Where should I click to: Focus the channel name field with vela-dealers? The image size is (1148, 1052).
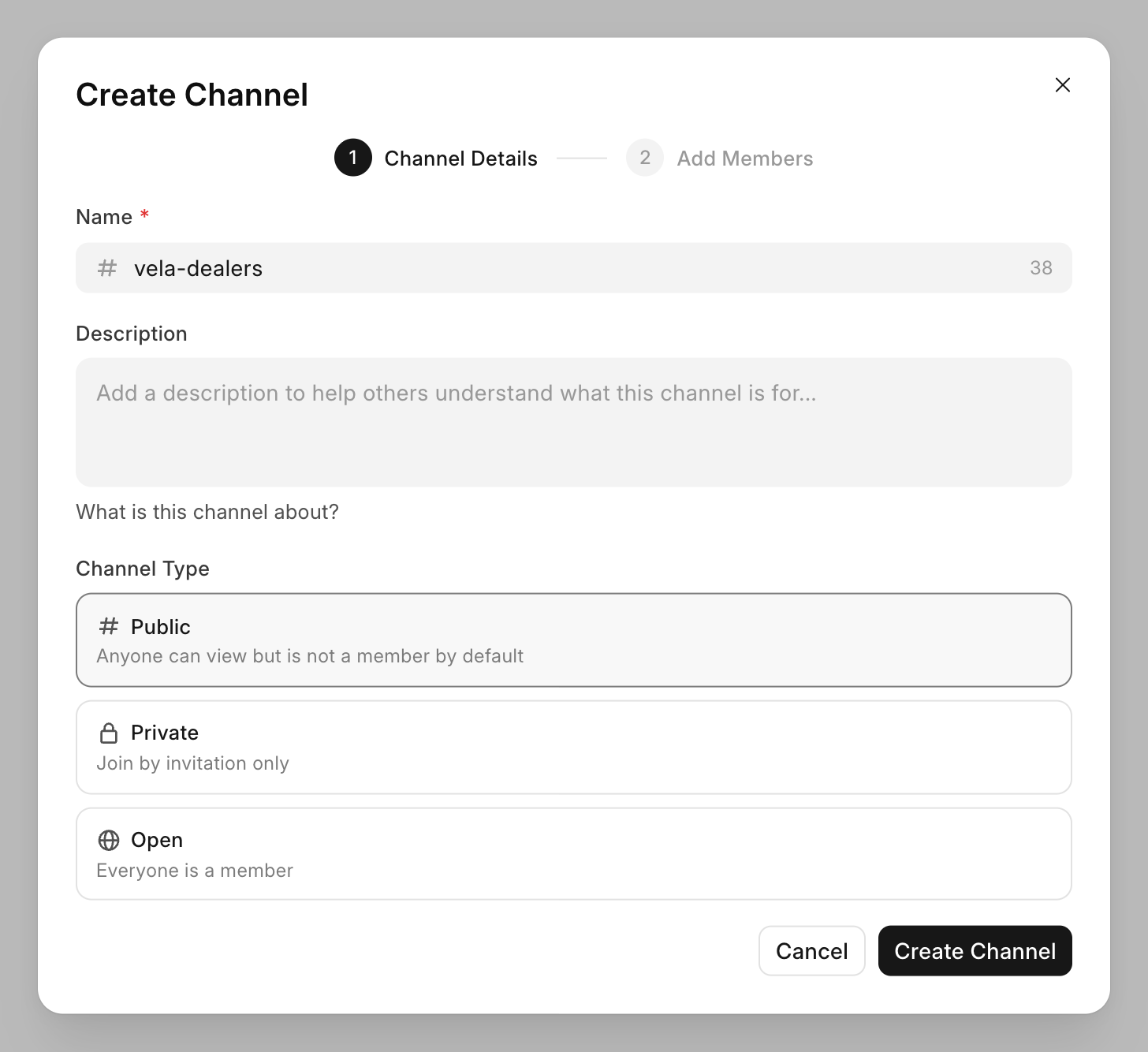(574, 268)
